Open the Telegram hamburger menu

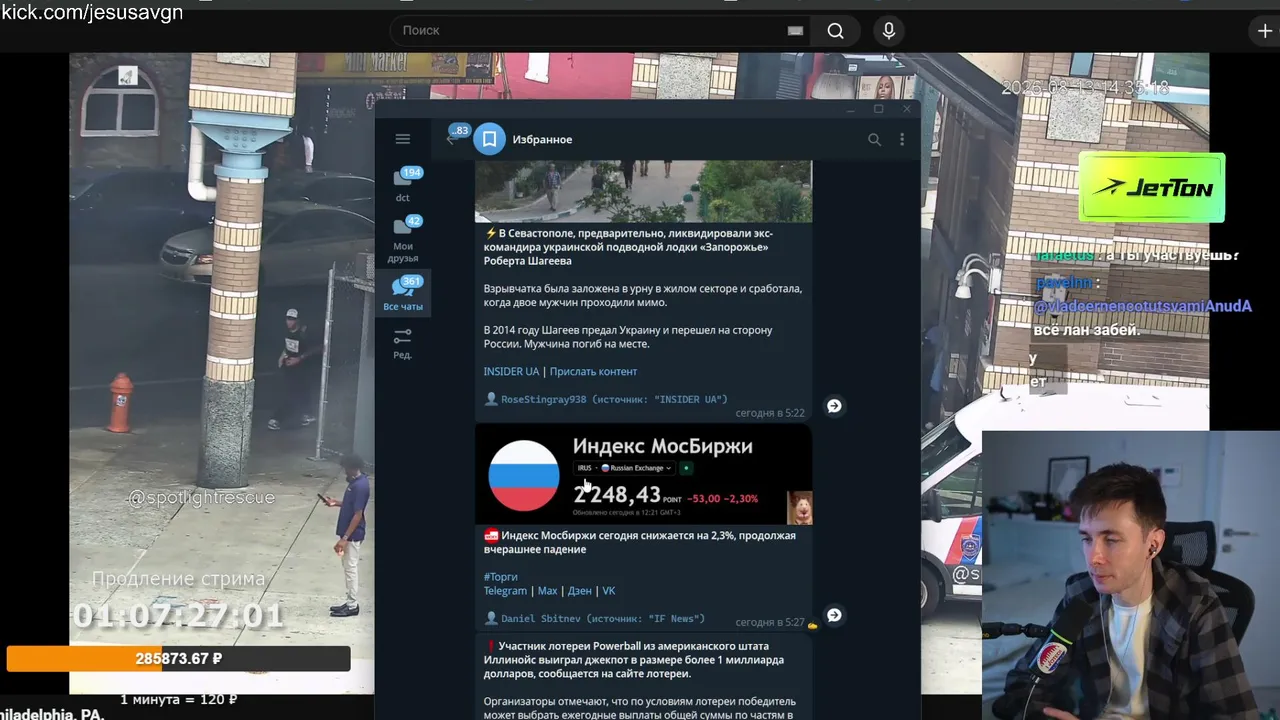click(x=402, y=139)
